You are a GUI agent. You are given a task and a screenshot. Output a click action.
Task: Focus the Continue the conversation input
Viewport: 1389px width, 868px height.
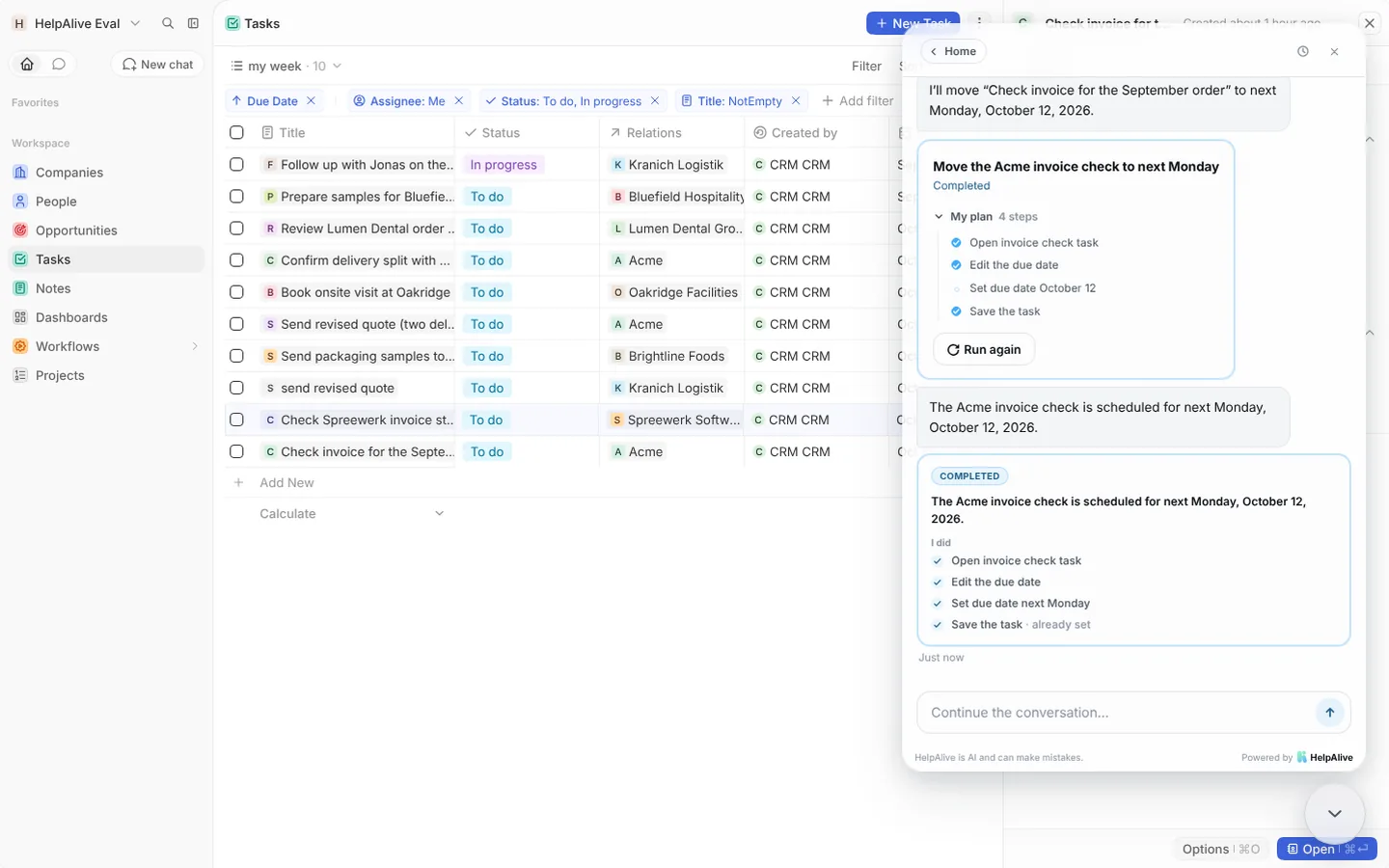point(1114,713)
